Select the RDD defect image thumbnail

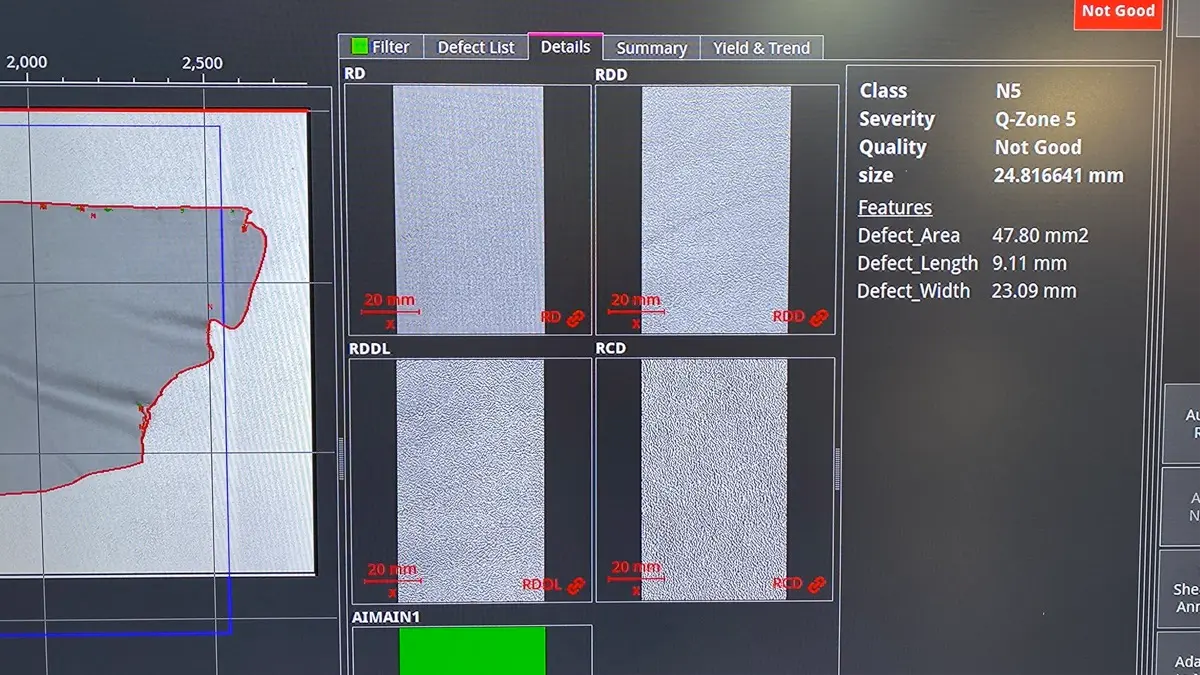tap(716, 209)
